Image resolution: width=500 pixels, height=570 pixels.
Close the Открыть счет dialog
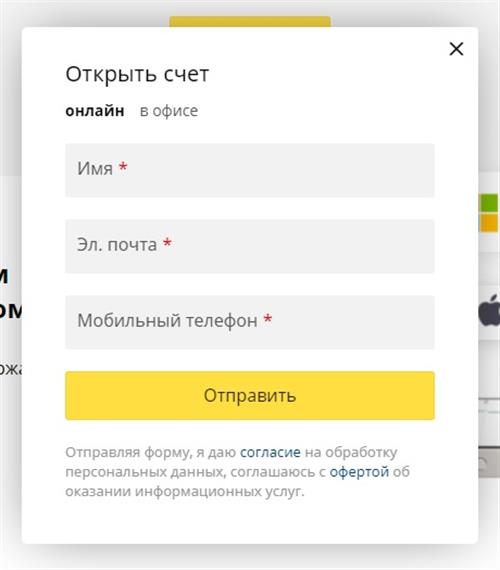456,49
